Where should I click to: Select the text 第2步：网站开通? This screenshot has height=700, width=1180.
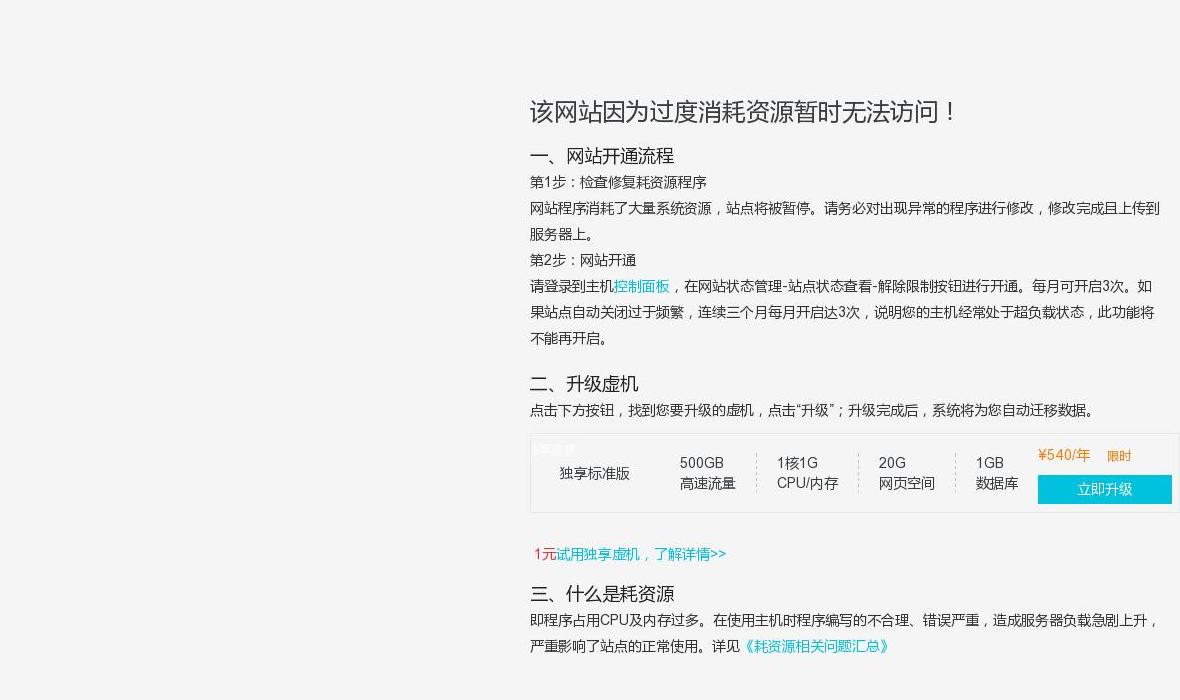click(x=583, y=260)
